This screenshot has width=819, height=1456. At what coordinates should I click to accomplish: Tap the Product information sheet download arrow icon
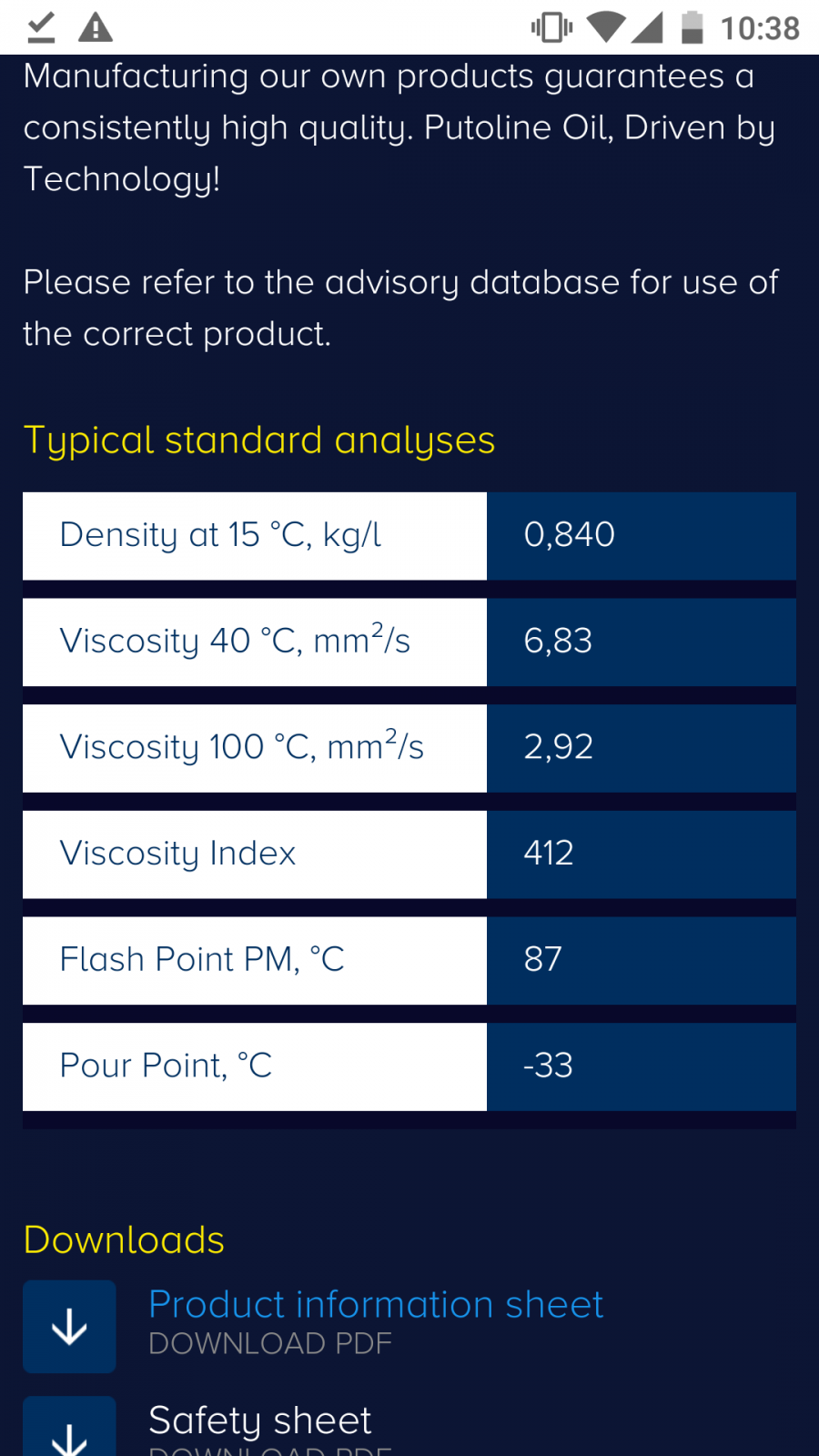(69, 1327)
